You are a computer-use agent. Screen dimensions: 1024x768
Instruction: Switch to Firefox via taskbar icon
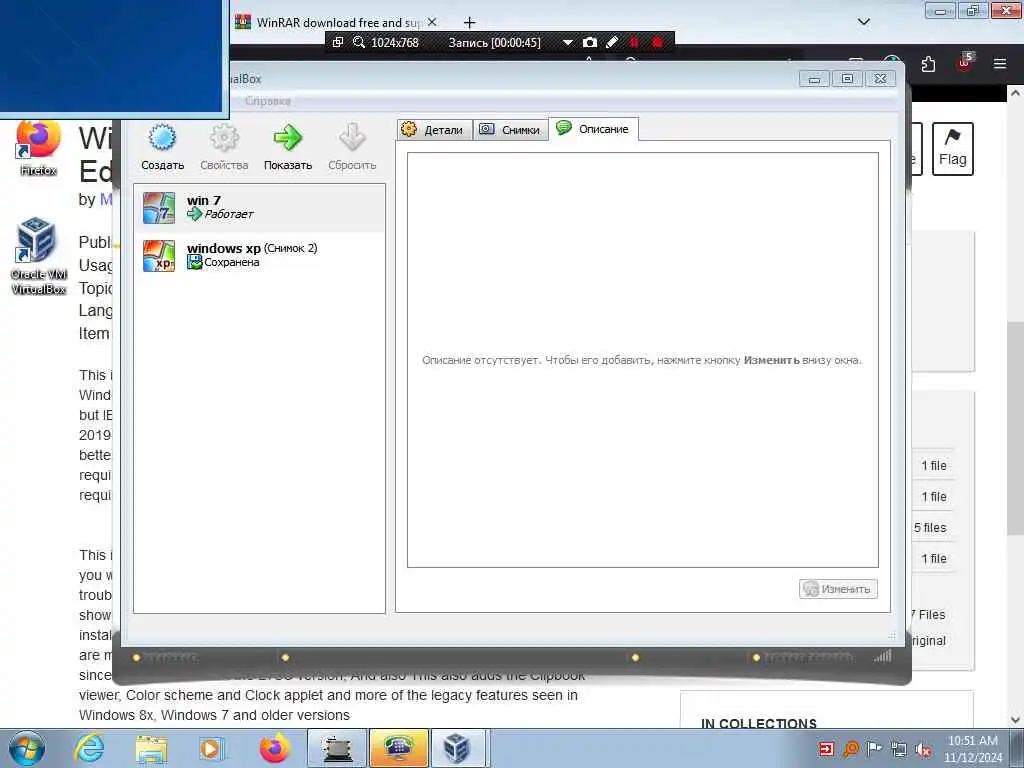274,748
